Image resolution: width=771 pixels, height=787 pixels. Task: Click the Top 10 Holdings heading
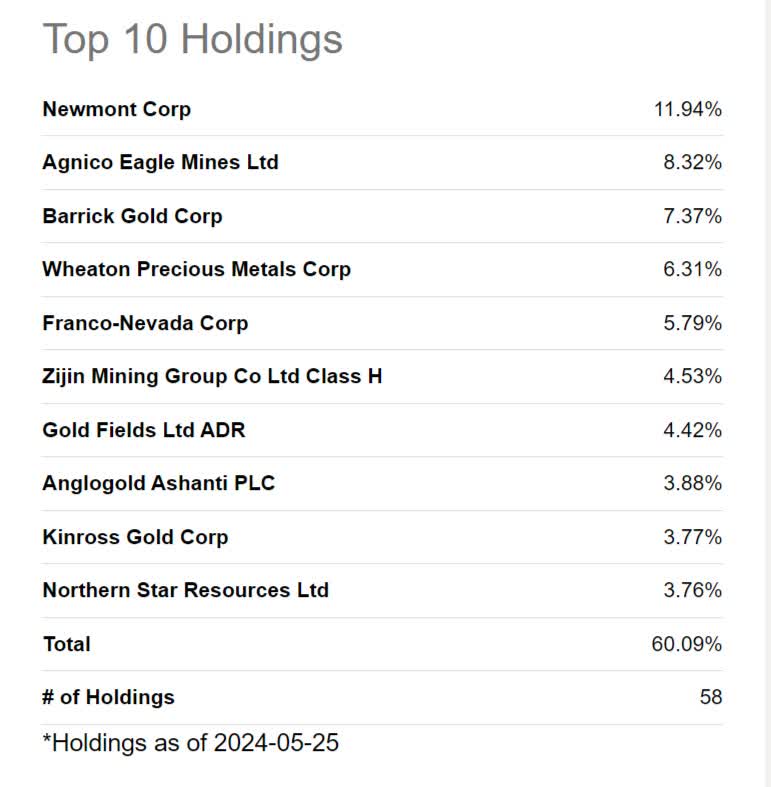(x=193, y=40)
